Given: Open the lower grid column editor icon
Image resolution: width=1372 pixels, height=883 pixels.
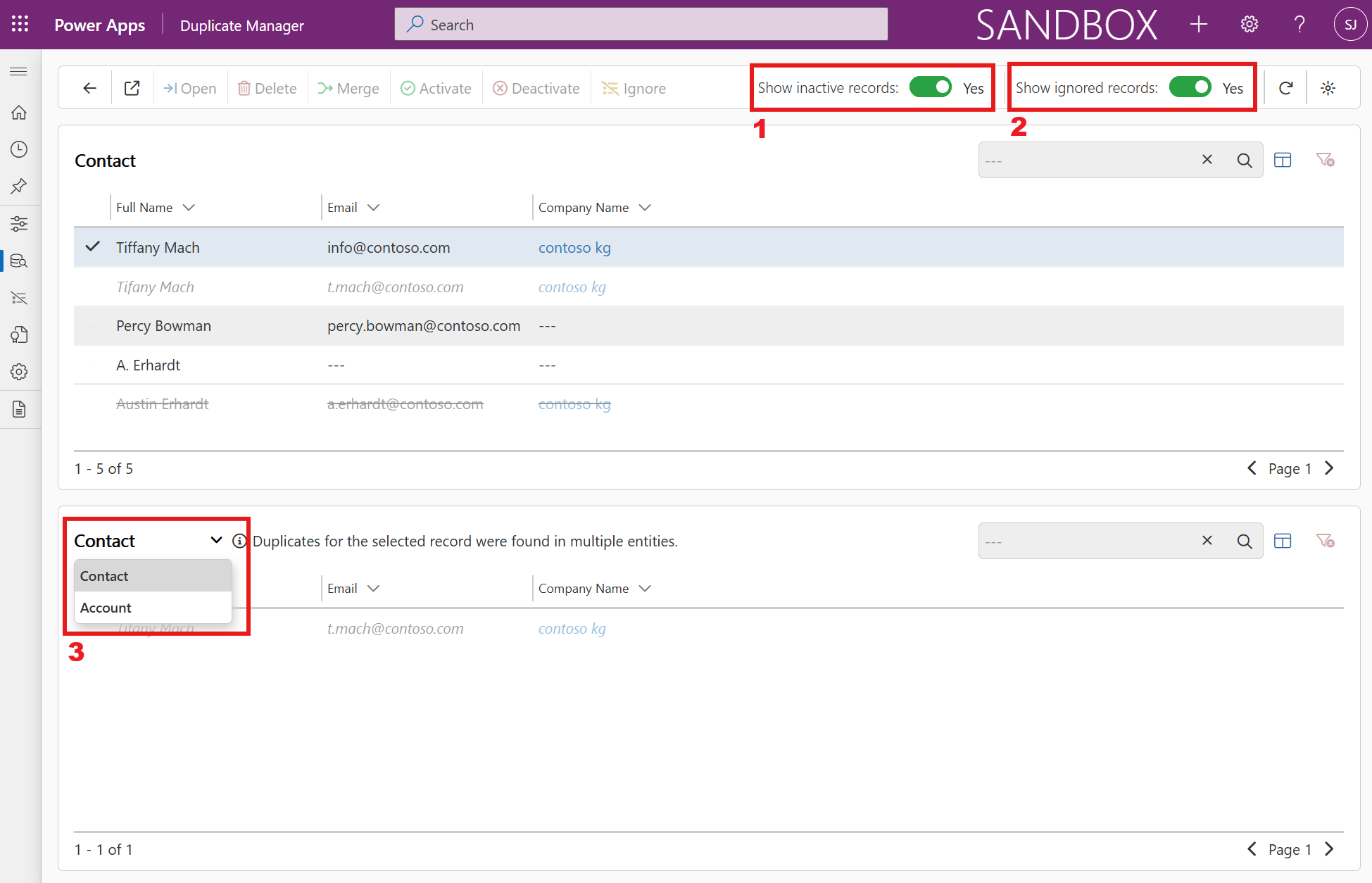Looking at the screenshot, I should tap(1283, 541).
